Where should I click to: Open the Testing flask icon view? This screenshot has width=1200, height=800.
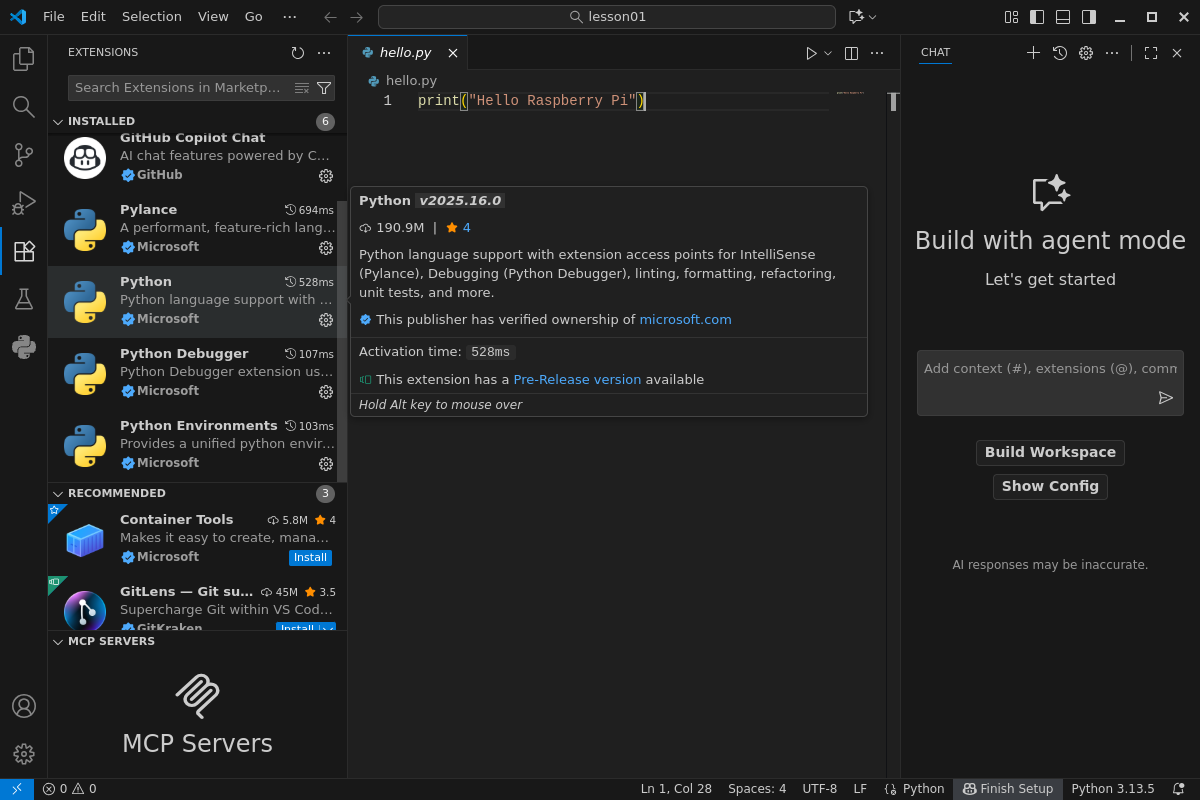coord(24,299)
